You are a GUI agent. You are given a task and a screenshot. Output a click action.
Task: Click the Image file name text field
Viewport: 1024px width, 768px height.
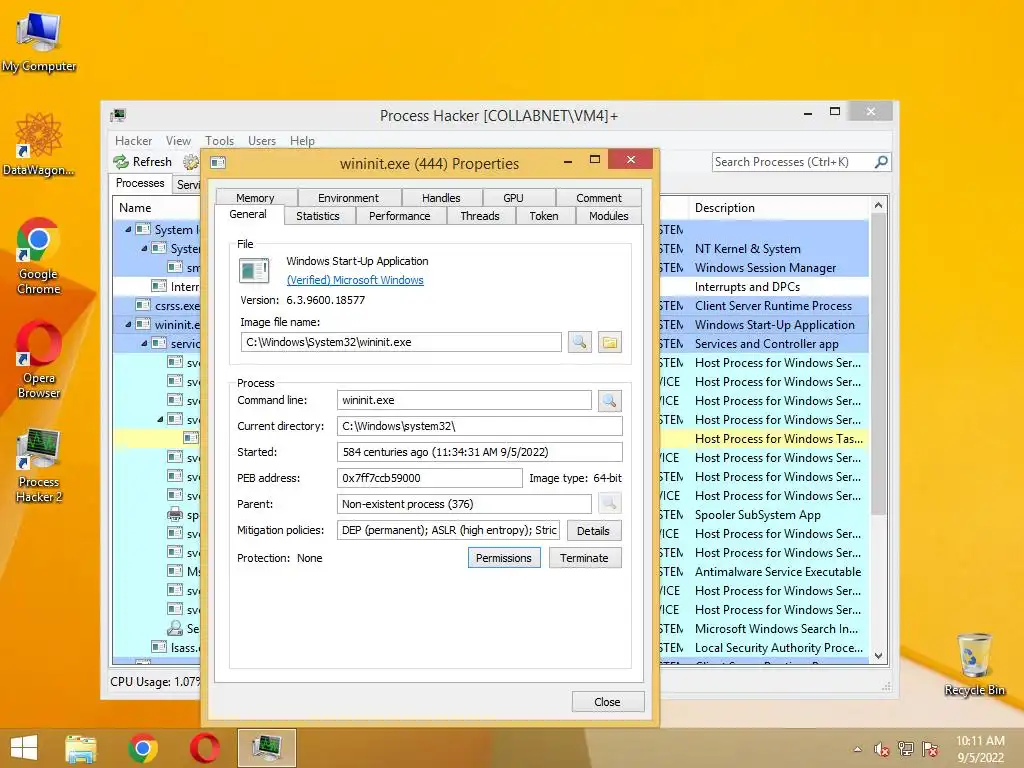click(401, 342)
